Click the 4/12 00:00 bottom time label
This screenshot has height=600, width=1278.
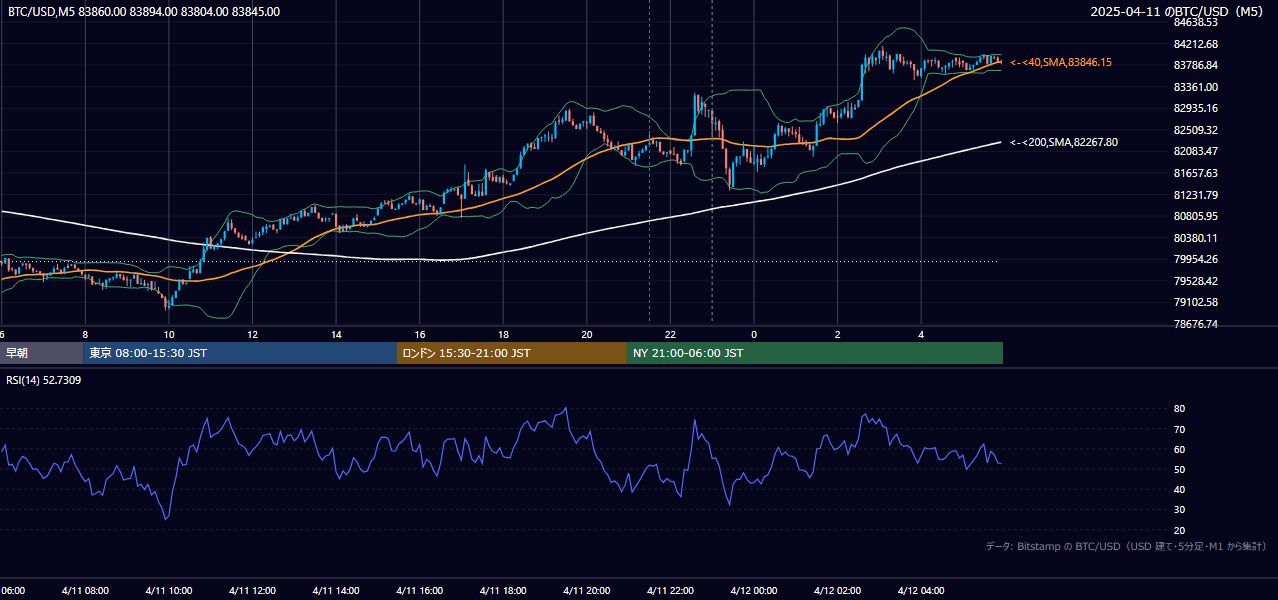click(754, 591)
